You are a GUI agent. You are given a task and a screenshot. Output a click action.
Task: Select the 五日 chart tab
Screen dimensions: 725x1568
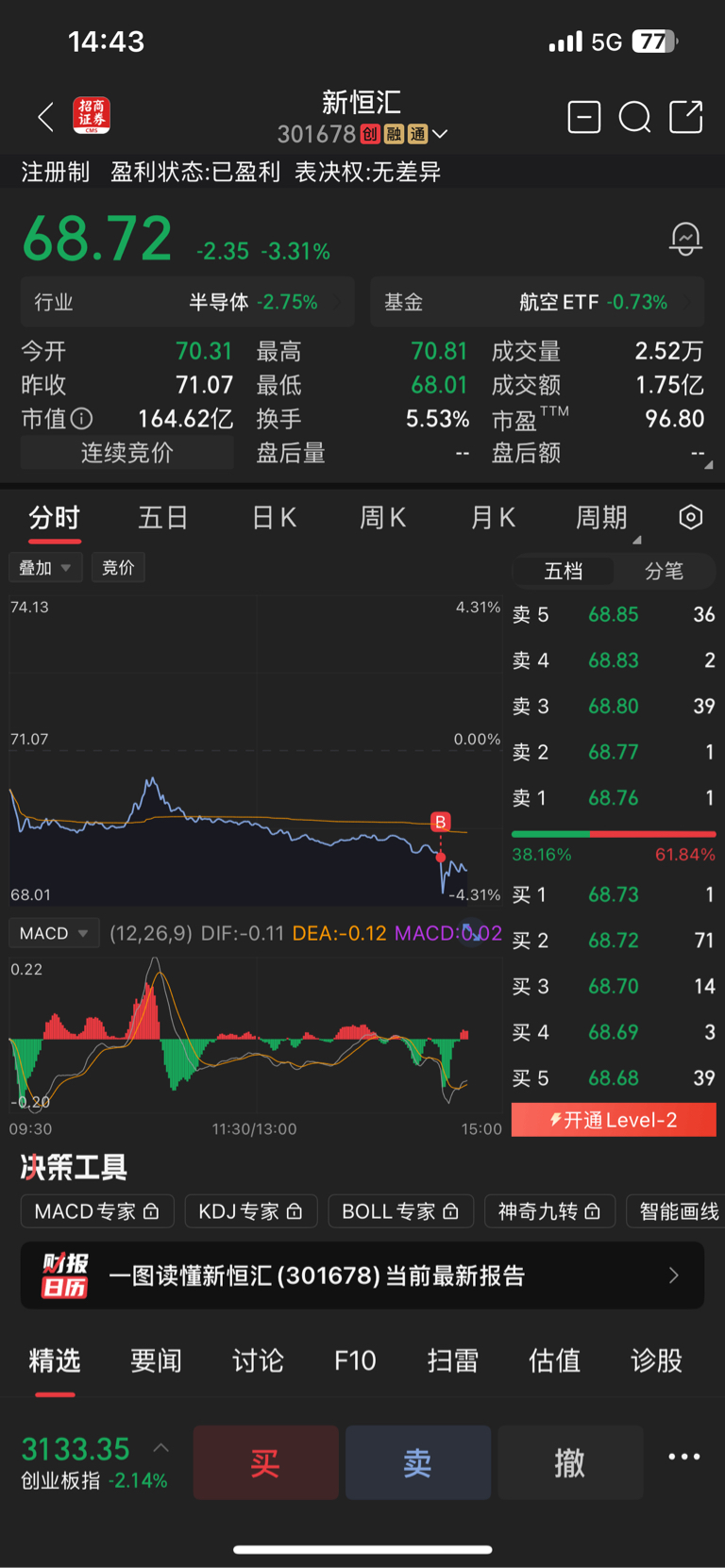(163, 518)
